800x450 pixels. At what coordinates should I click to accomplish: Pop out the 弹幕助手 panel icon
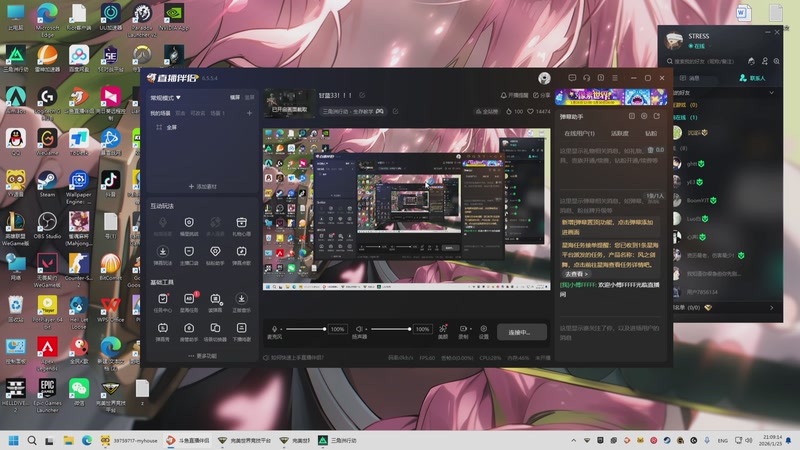point(657,116)
